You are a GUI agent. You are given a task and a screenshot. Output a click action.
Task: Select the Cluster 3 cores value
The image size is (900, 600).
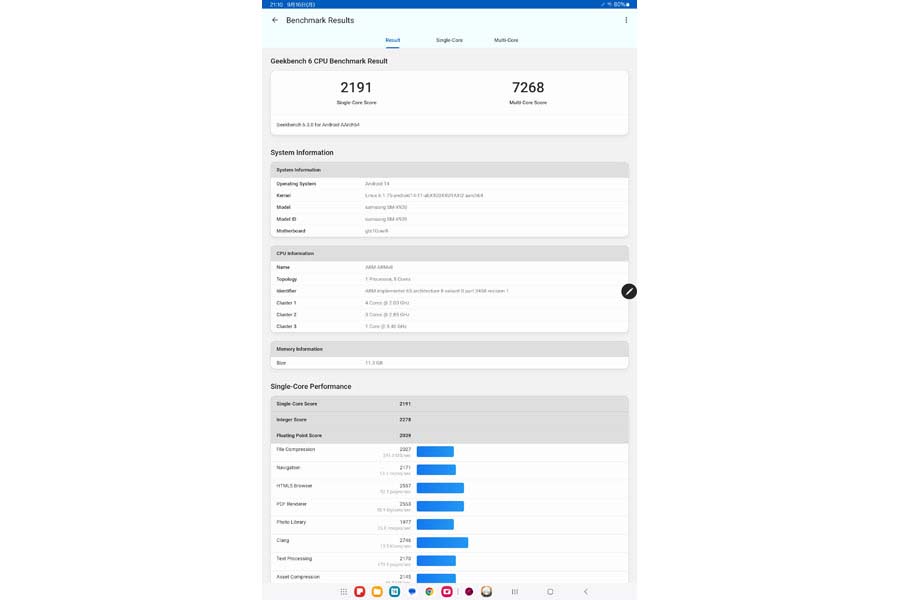coord(386,326)
